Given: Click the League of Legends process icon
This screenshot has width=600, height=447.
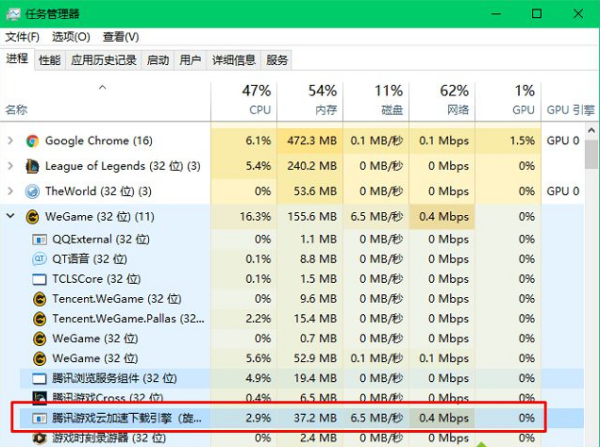Looking at the screenshot, I should point(32,166).
